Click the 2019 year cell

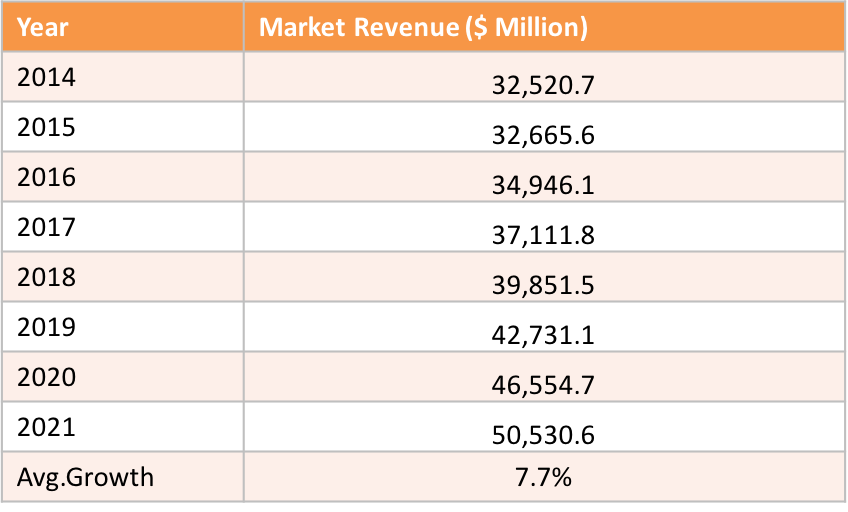(x=123, y=327)
